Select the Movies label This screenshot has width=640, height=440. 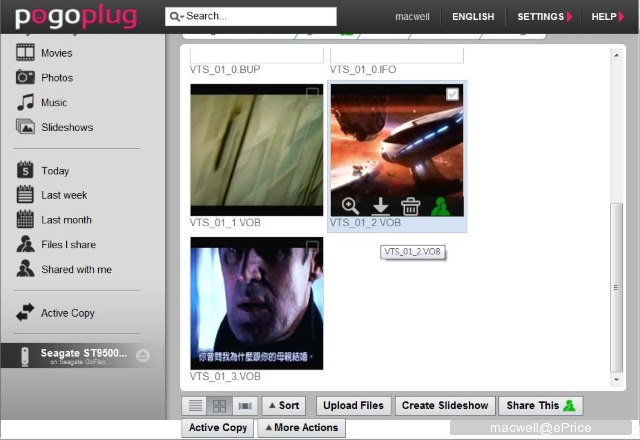[57, 53]
